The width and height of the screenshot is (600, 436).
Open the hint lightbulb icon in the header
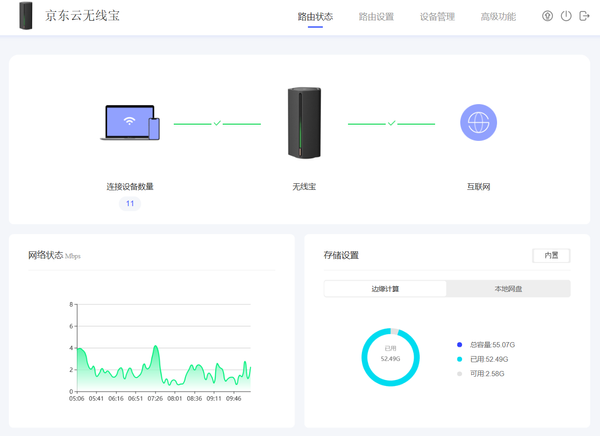(547, 16)
